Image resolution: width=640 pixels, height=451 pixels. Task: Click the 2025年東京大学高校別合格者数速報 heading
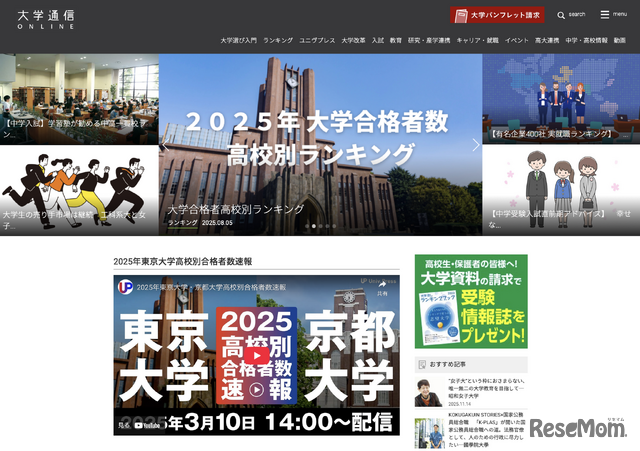point(182,262)
